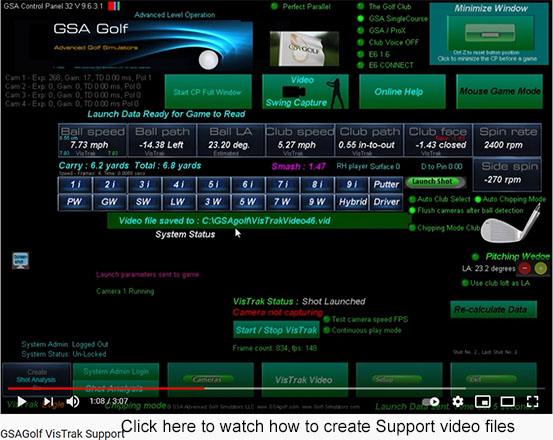Select GSA / ProX option
Viewport: 553px width, 440px height.
click(360, 30)
